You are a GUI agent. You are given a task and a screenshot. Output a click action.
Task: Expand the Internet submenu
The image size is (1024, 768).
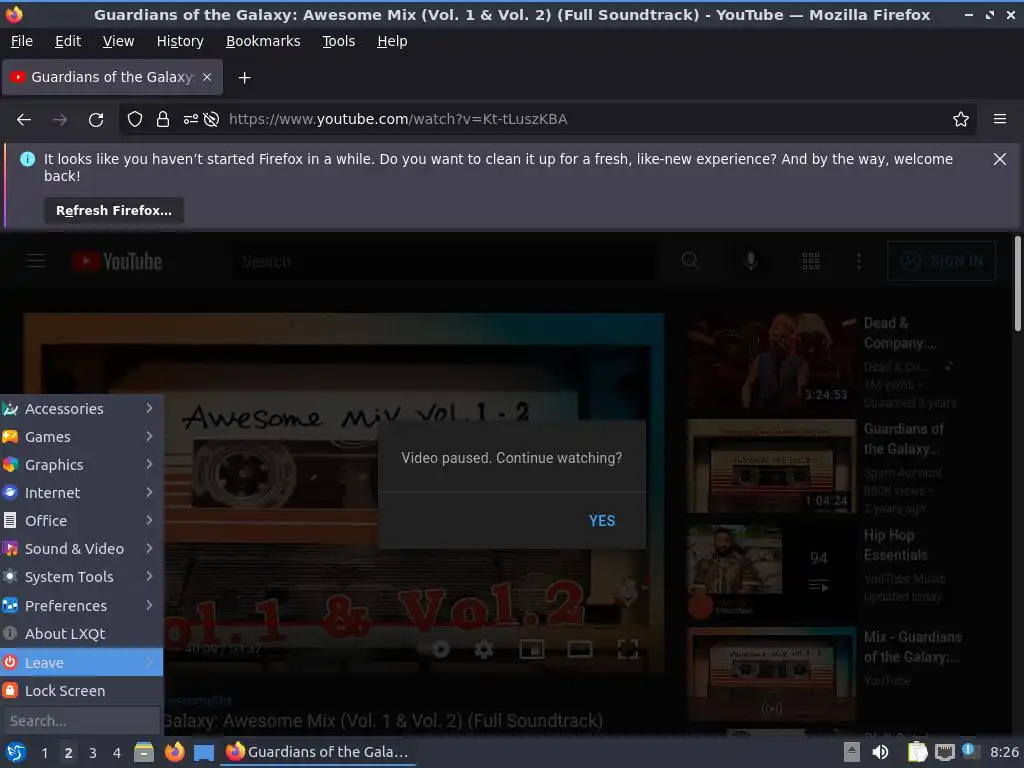pos(82,493)
